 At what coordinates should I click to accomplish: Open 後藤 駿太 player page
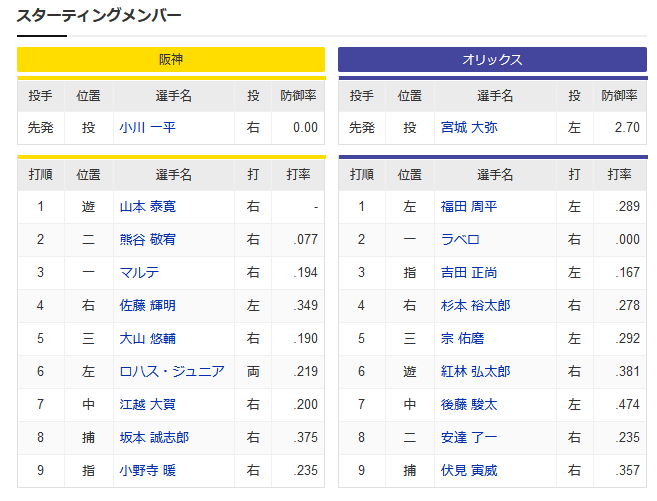pos(469,405)
